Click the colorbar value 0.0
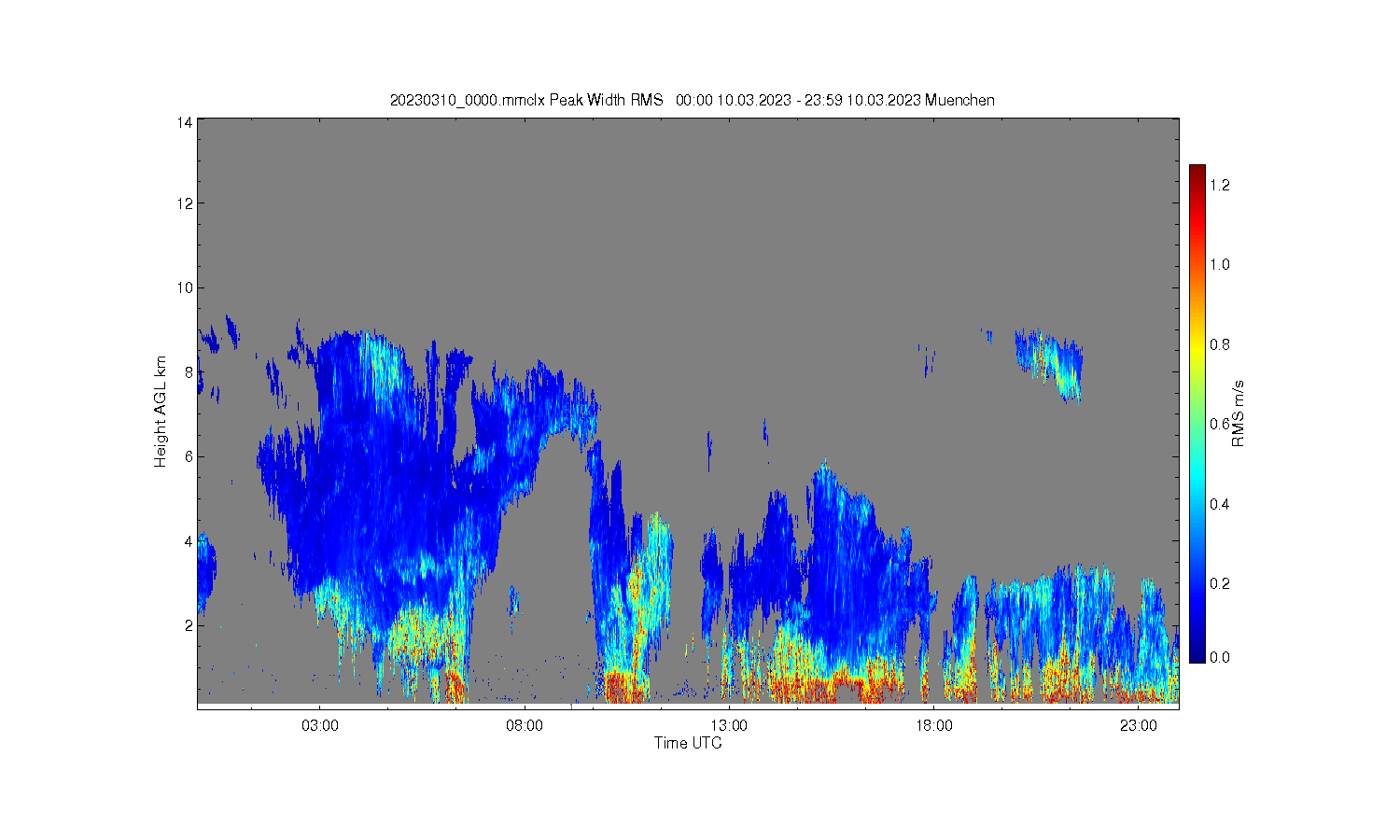 point(1219,657)
